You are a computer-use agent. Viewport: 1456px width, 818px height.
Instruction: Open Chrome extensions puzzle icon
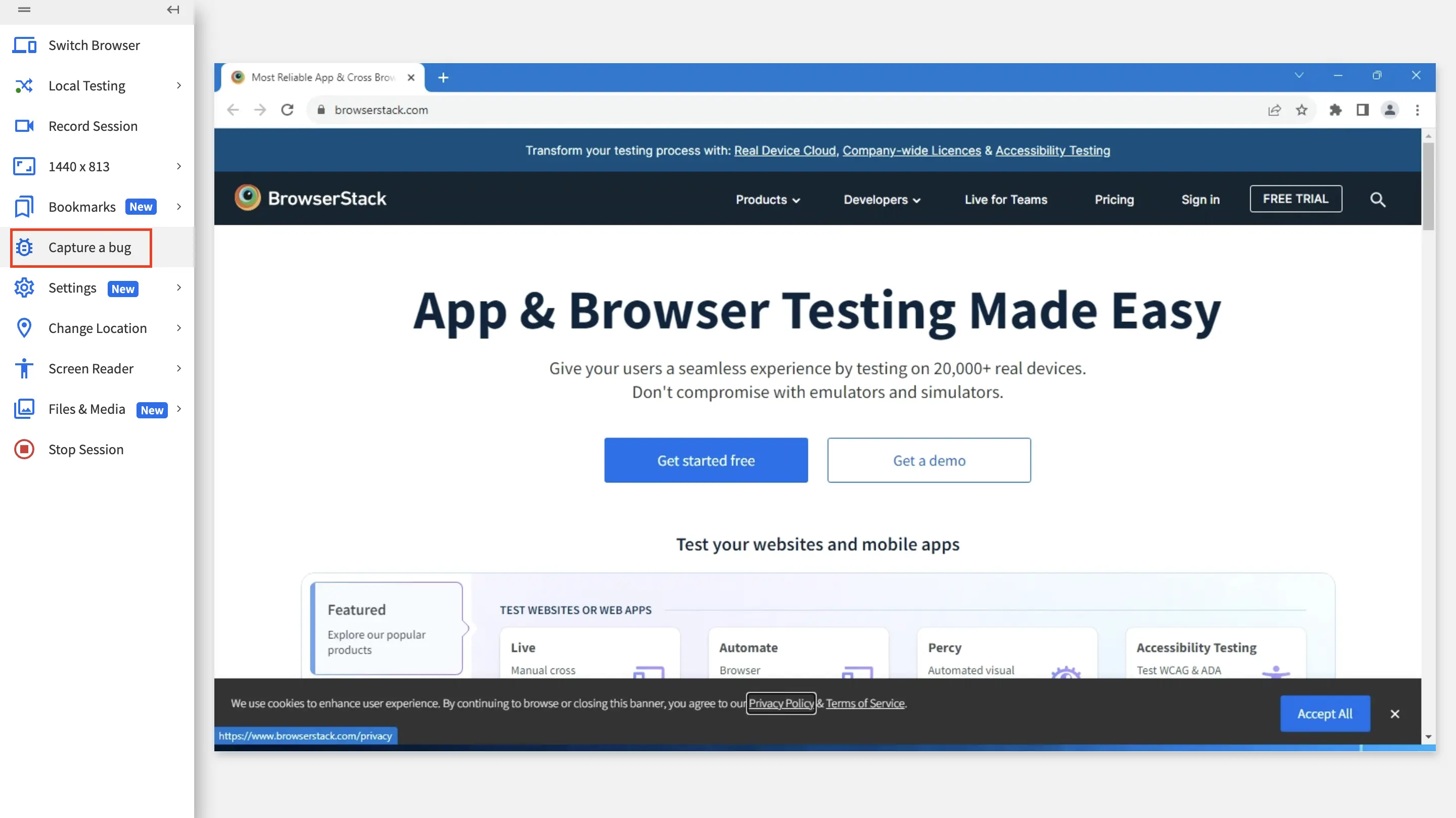pos(1335,110)
